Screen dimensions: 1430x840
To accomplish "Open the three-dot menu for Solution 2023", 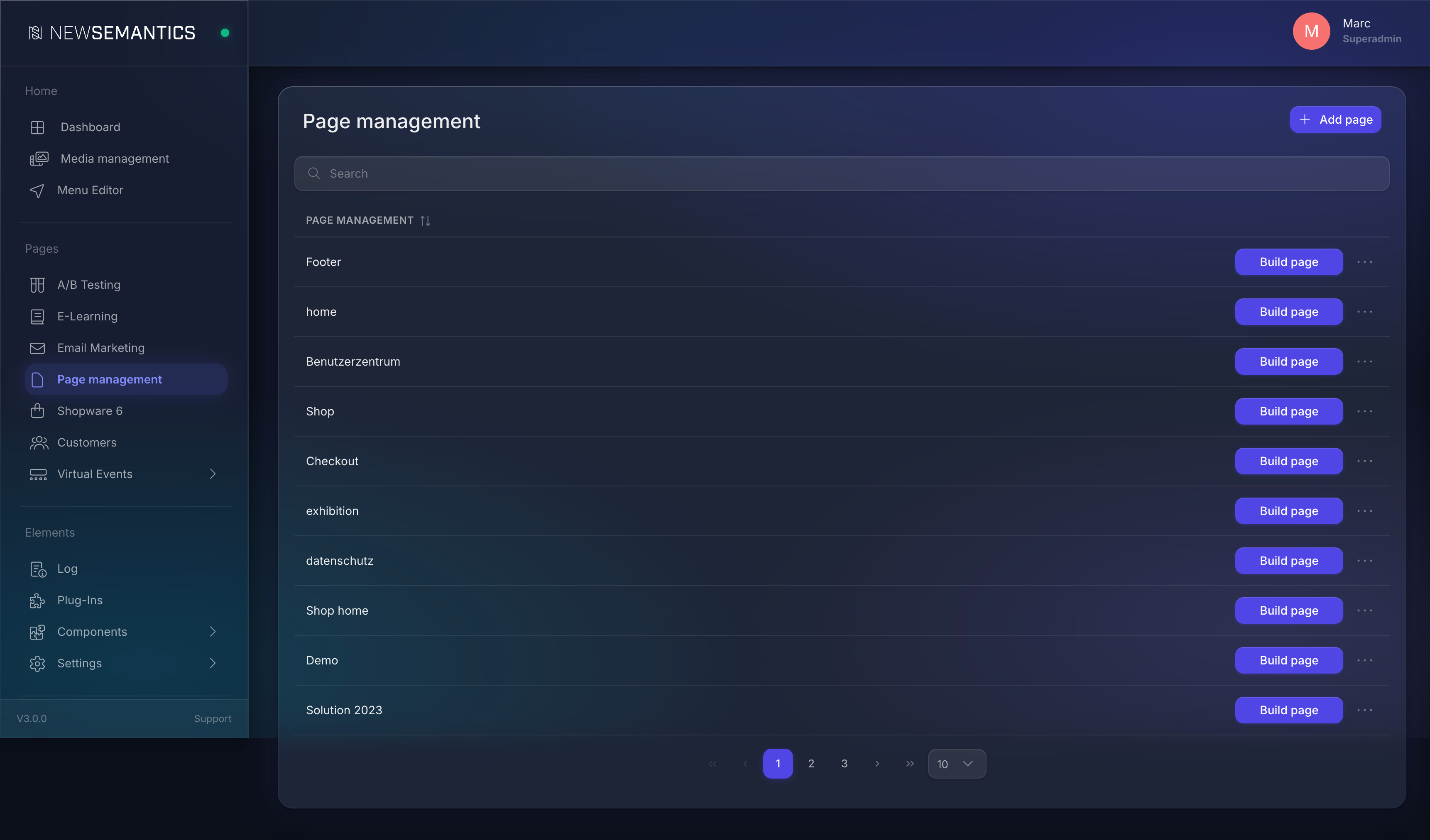I will (x=1365, y=710).
